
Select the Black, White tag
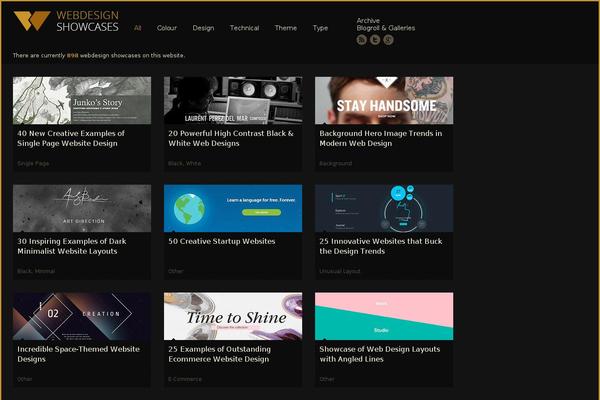coord(184,163)
